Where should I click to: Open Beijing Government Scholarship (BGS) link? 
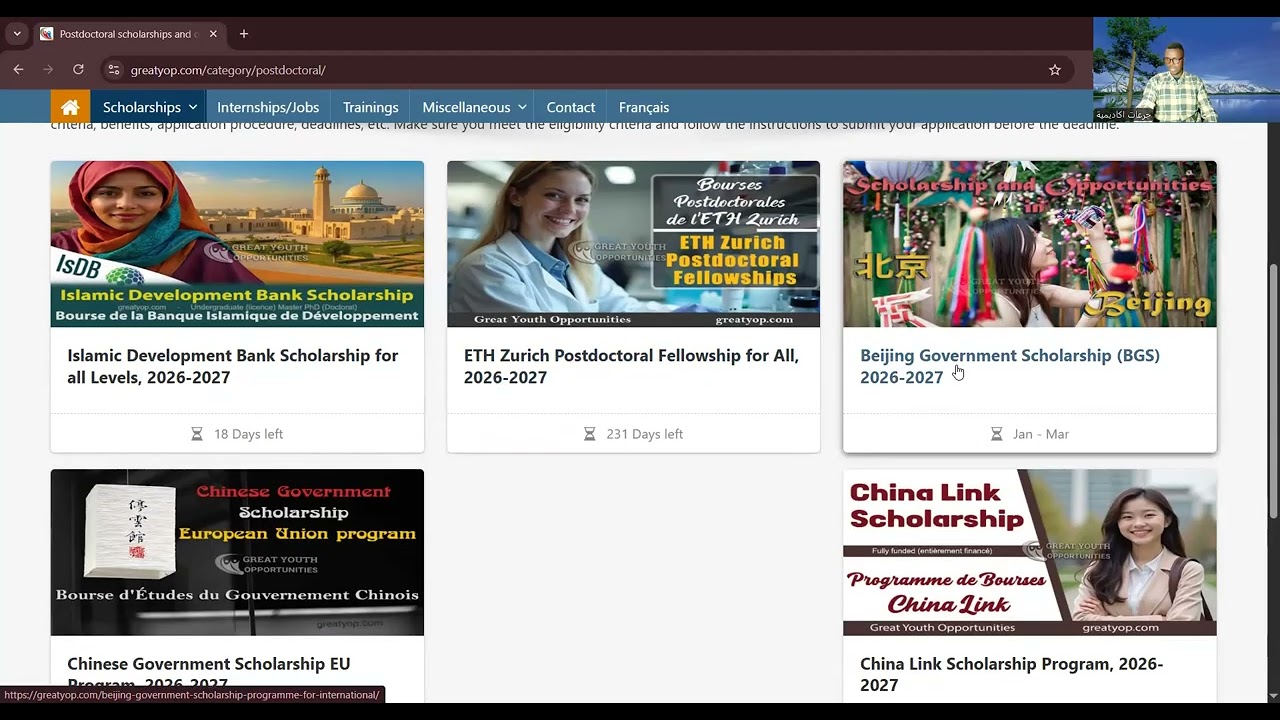point(1010,366)
